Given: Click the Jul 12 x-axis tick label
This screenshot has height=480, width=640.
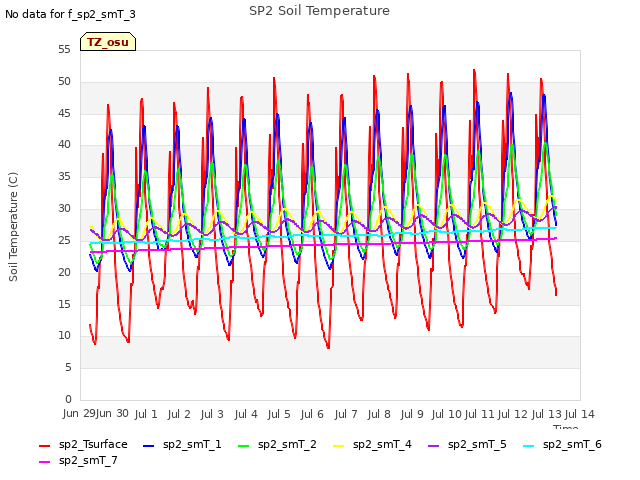Looking at the screenshot, I should pyautogui.click(x=513, y=414).
